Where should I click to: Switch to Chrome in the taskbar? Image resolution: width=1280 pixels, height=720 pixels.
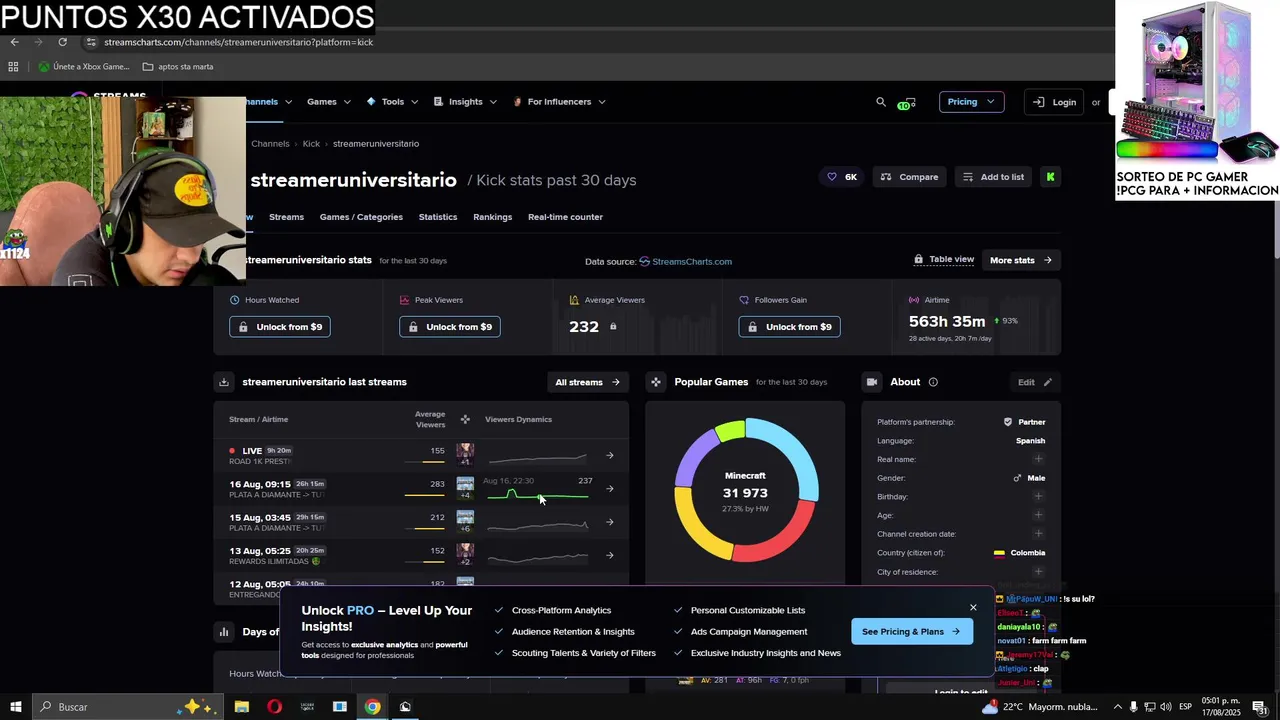(372, 707)
